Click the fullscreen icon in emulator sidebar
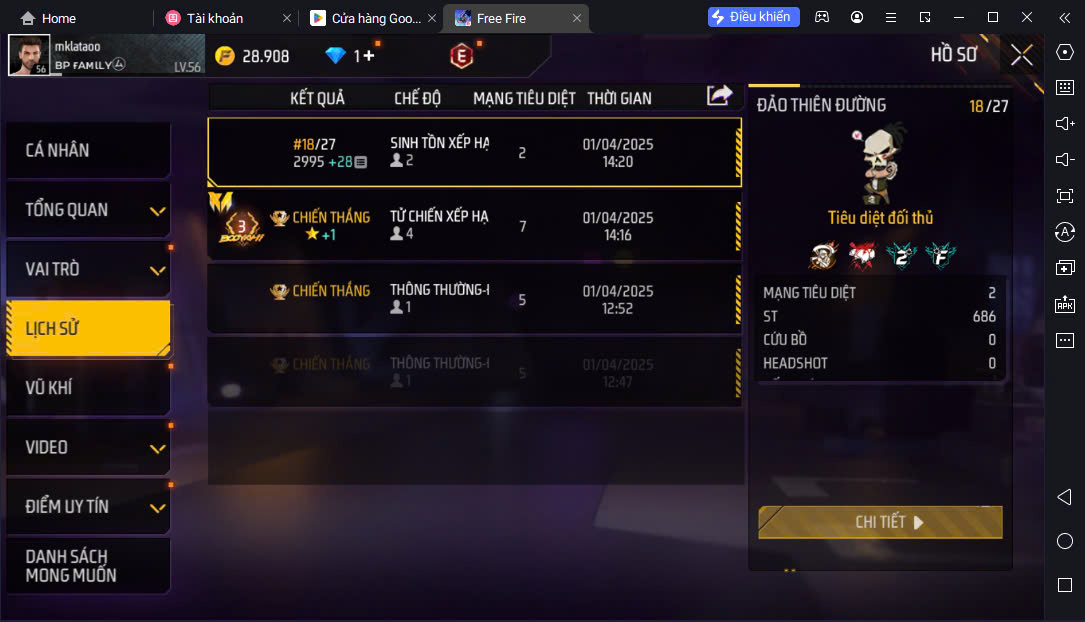 (1065, 196)
